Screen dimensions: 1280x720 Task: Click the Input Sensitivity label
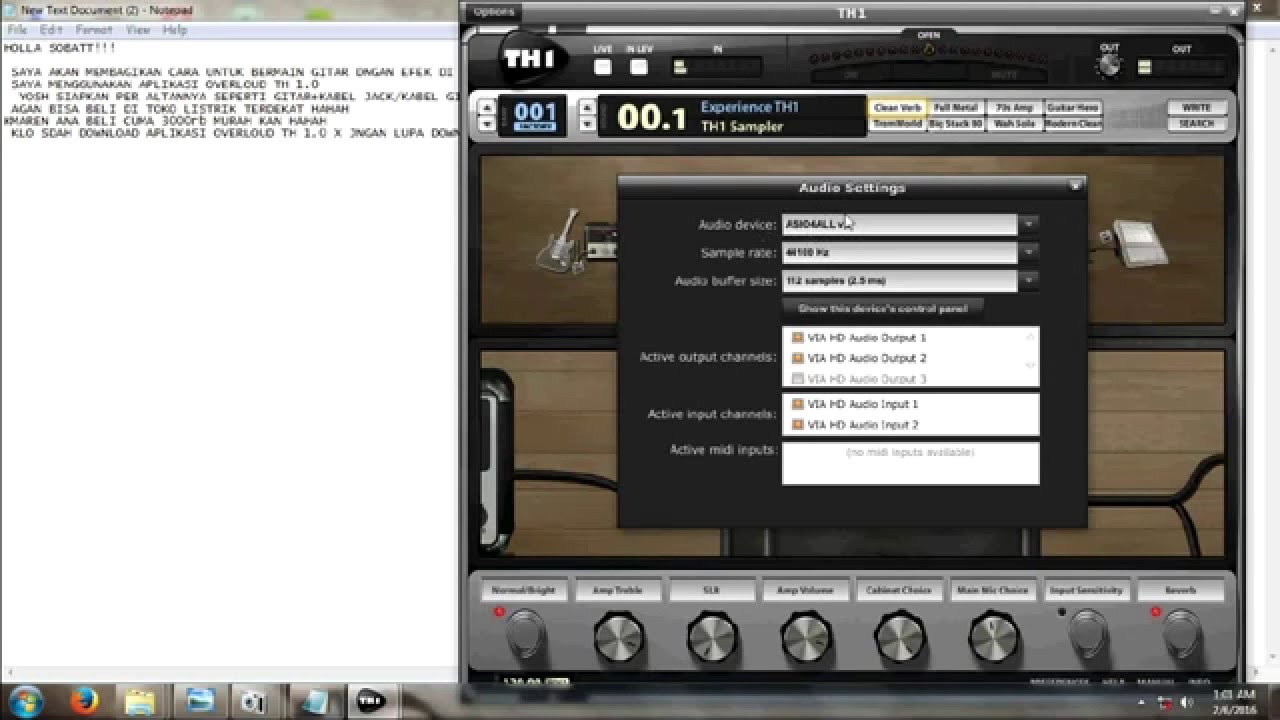coord(1087,590)
